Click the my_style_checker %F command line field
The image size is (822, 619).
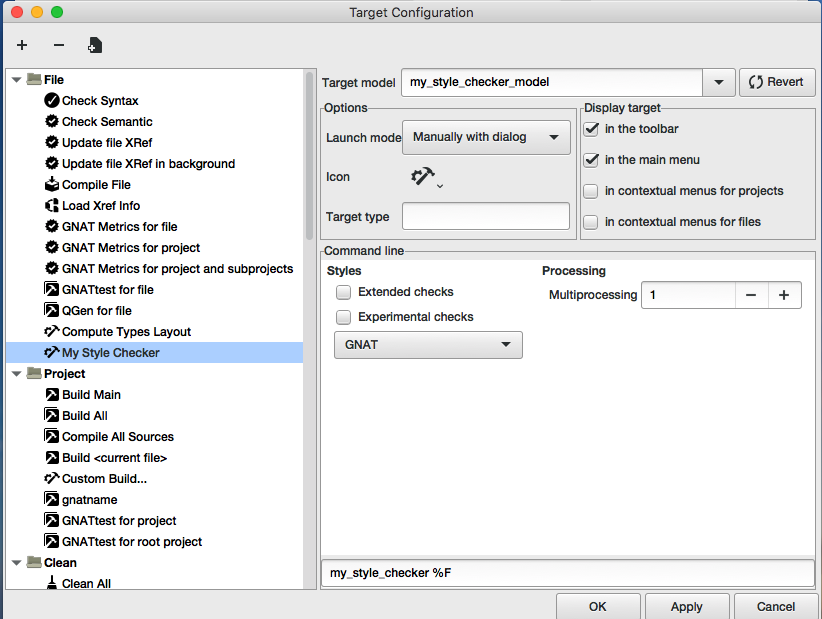point(567,572)
